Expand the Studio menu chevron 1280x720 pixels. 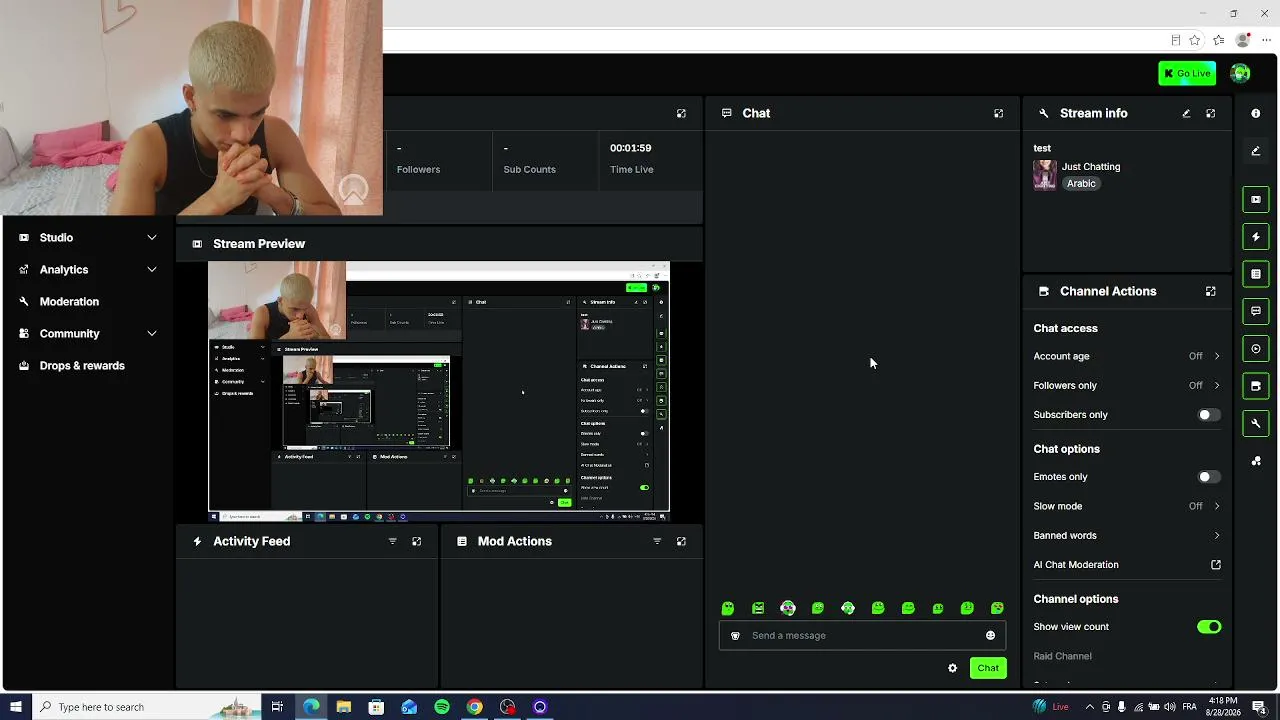(x=152, y=237)
